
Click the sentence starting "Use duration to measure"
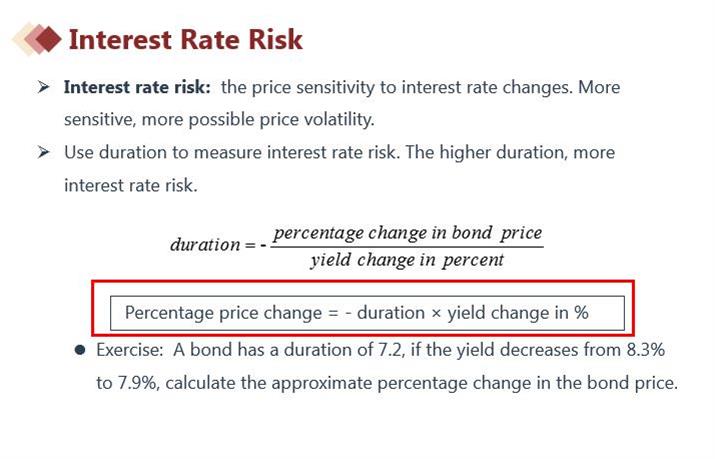pyautogui.click(x=339, y=153)
